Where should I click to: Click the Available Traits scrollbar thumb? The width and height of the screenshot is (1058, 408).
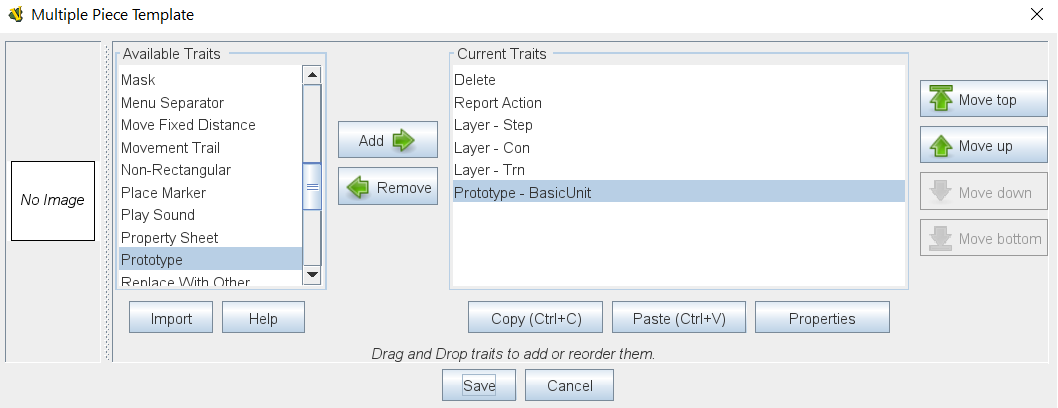[312, 187]
